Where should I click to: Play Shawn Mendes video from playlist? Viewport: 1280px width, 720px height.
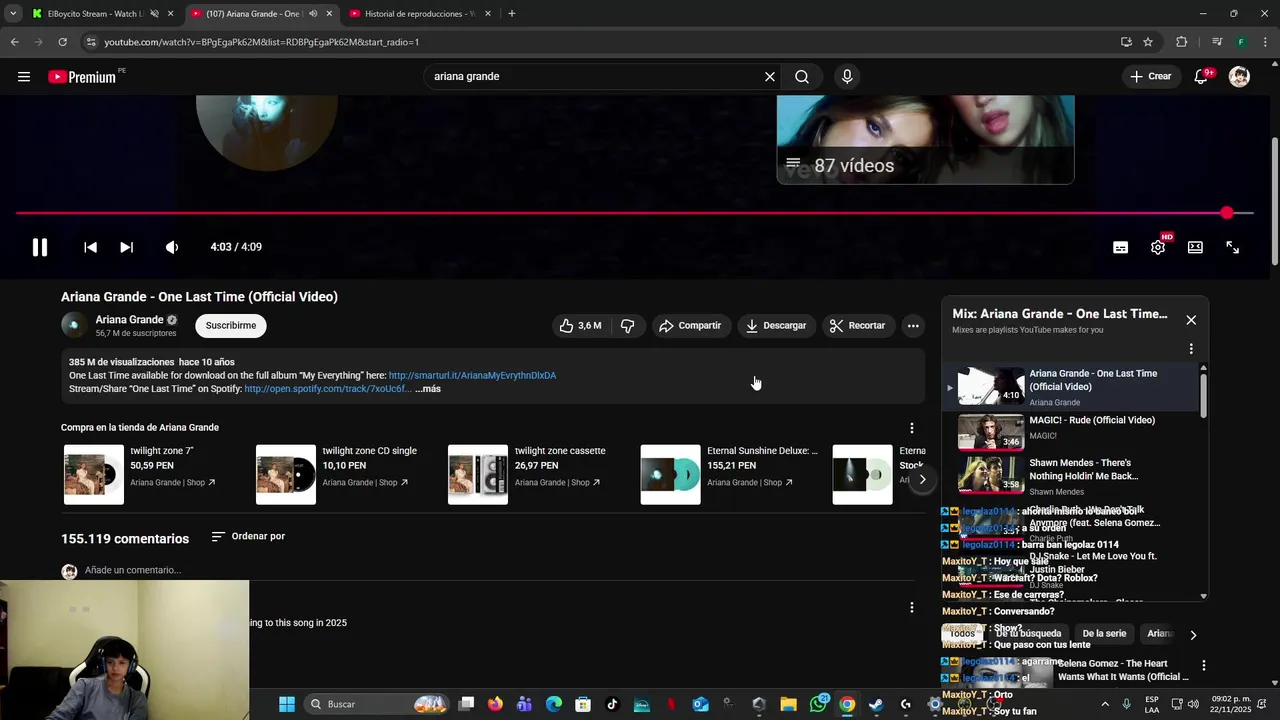click(x=1070, y=476)
